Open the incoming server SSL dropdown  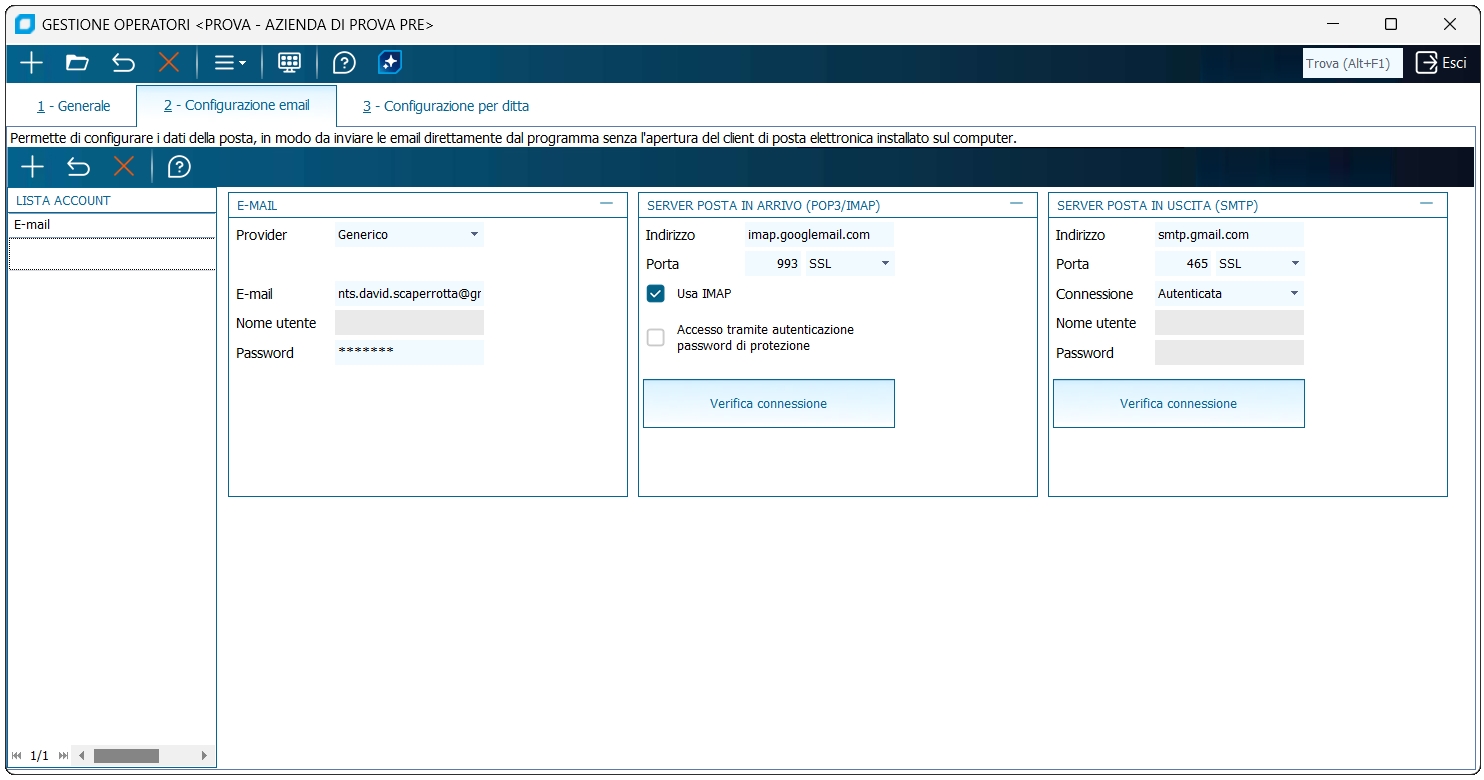[849, 264]
